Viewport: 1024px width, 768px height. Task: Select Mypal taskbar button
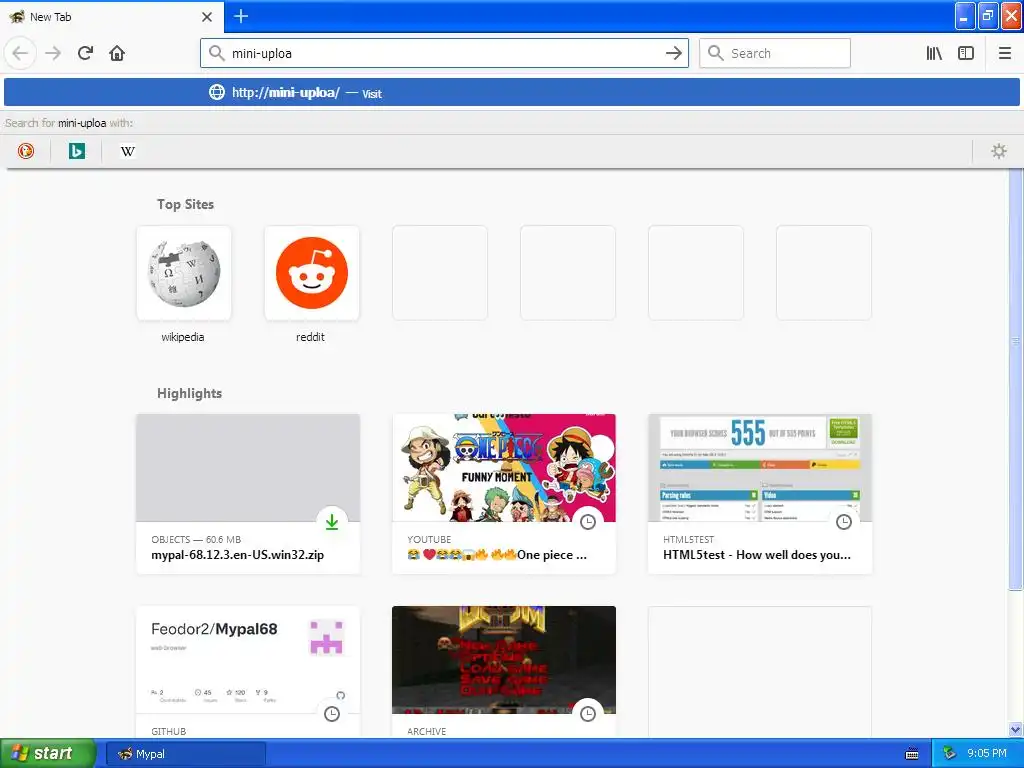(x=186, y=754)
